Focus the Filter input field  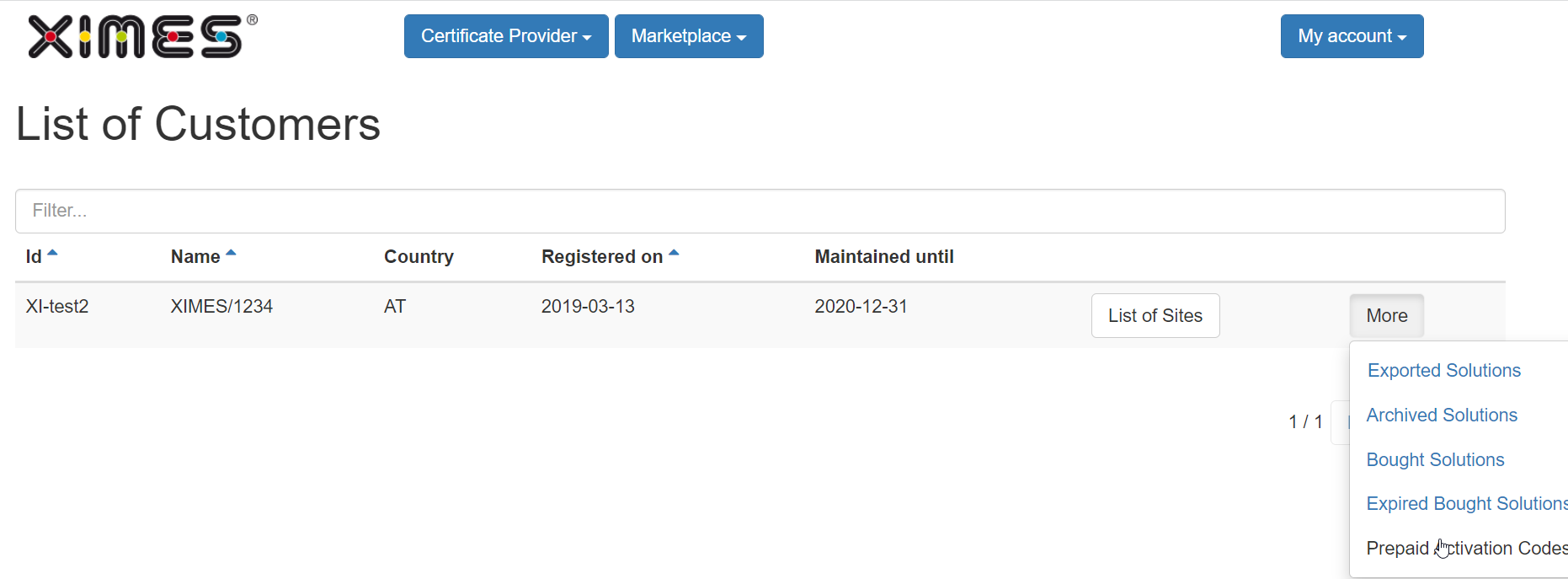tap(760, 211)
